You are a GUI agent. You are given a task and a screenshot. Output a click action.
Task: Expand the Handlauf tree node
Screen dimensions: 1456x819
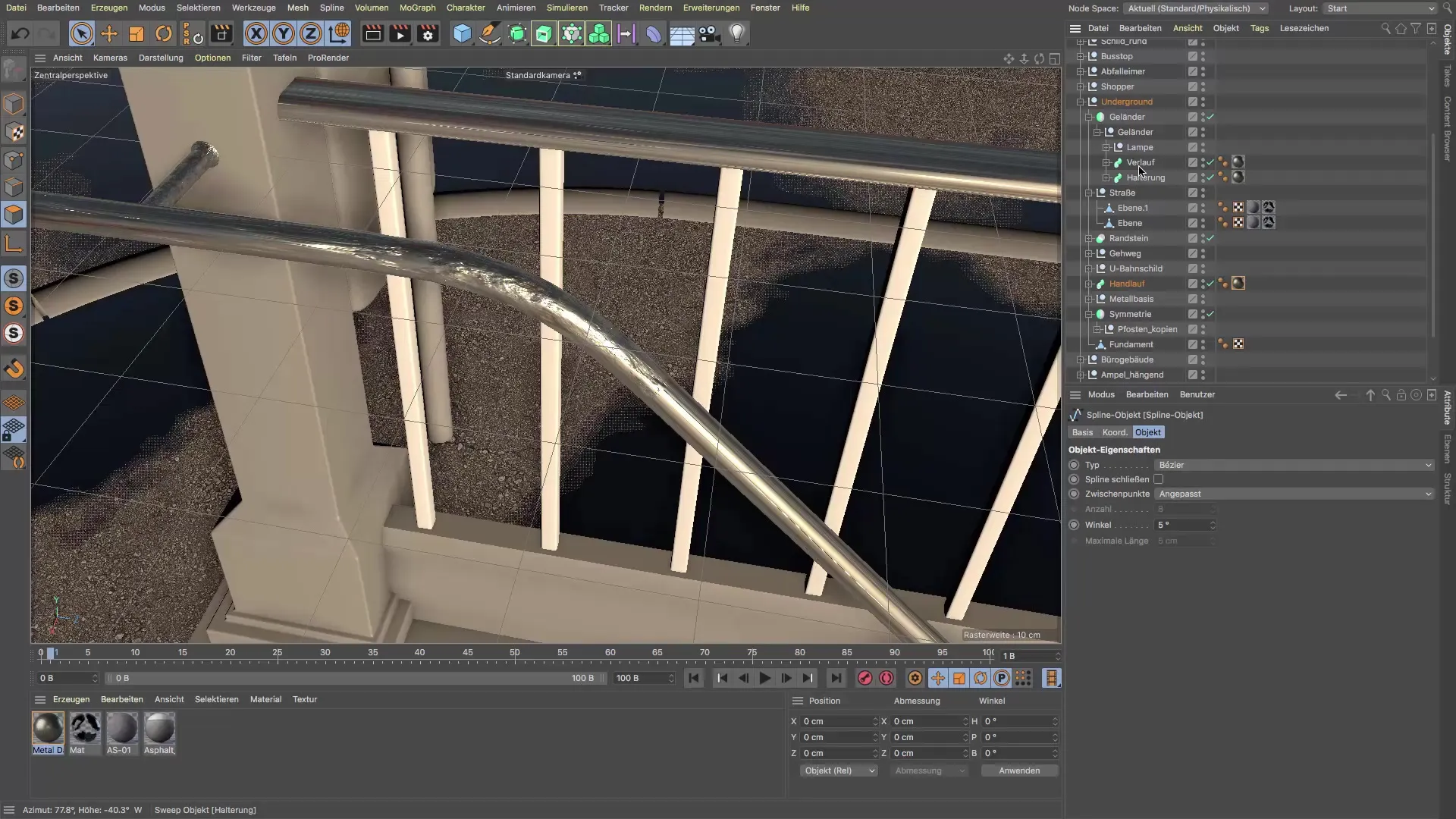[1089, 284]
